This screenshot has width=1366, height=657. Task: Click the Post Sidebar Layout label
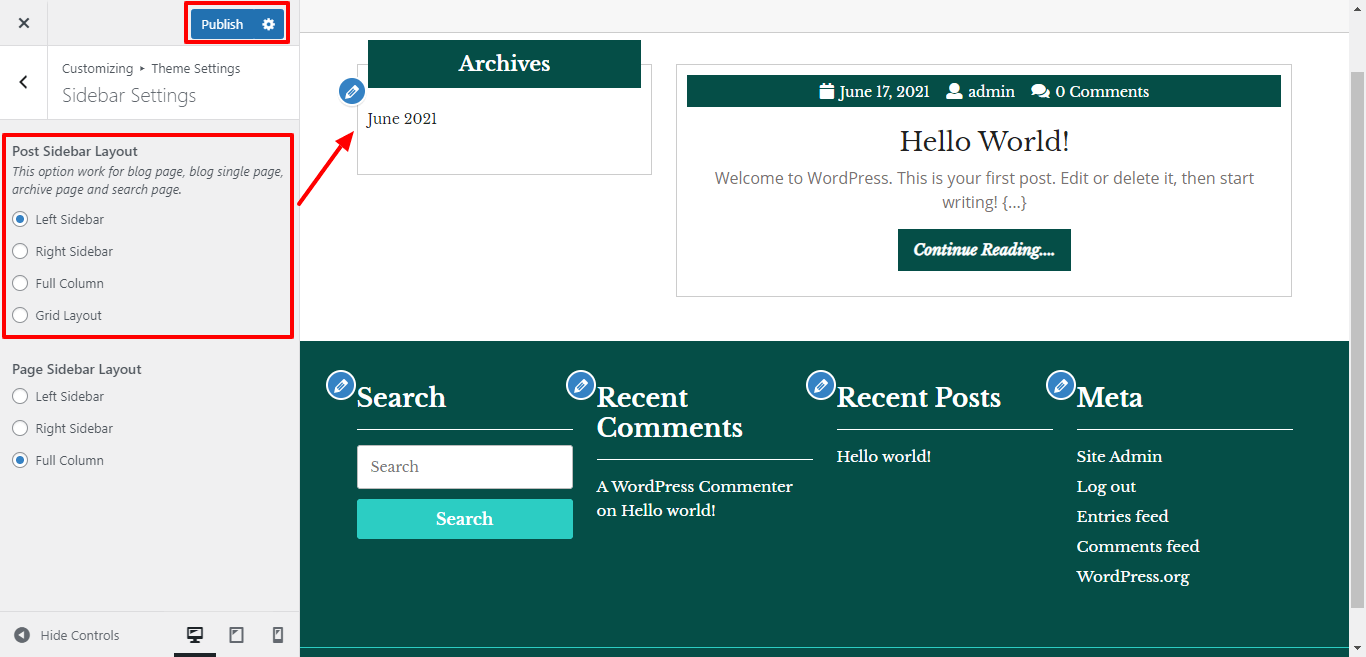pos(75,151)
